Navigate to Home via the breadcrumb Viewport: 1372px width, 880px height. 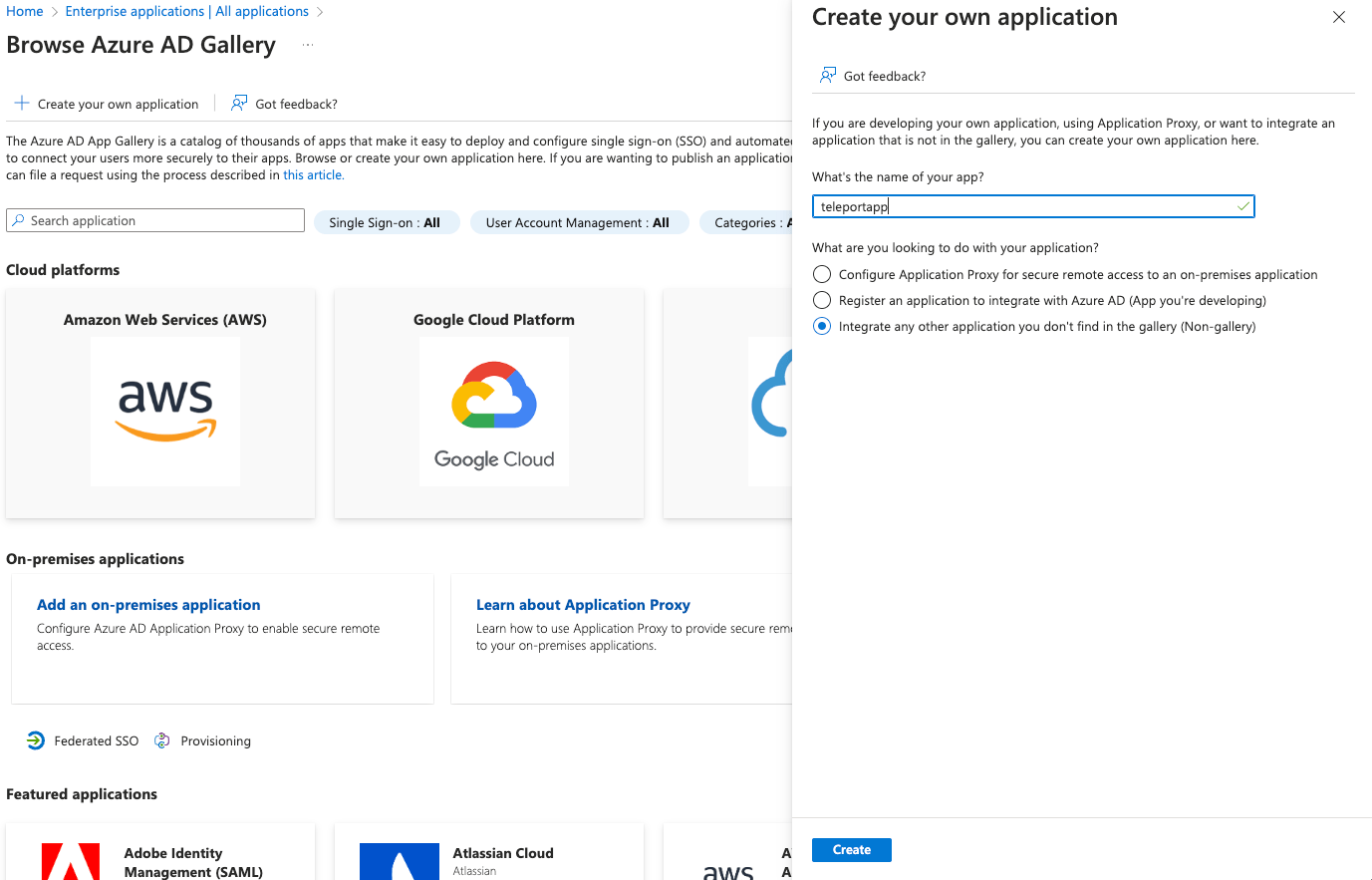point(23,11)
